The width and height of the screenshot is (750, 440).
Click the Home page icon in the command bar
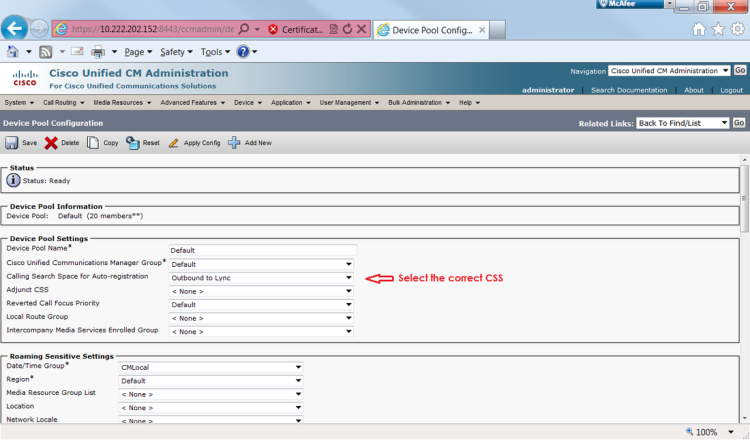13,52
